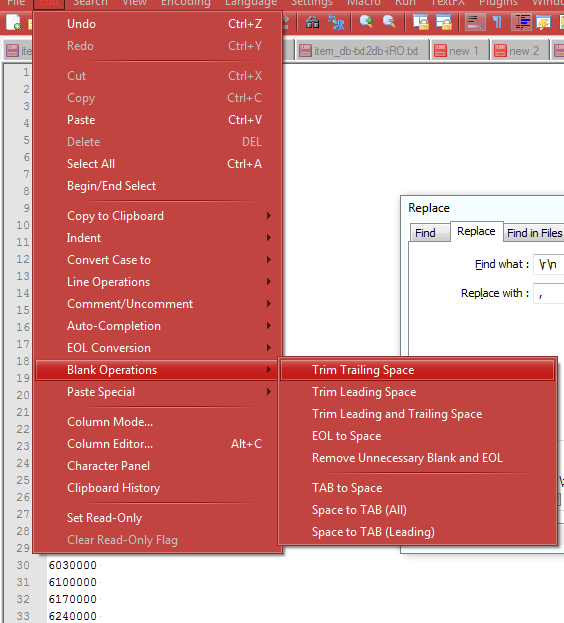Choose Paste from the Edit menu
564x623 pixels.
click(158, 120)
